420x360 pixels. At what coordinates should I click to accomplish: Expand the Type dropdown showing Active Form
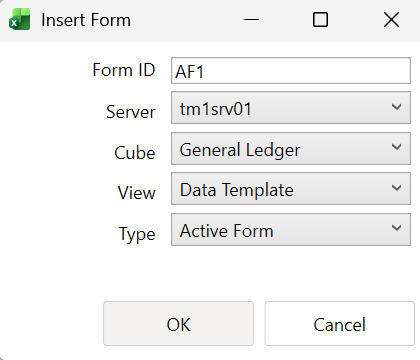291,230
